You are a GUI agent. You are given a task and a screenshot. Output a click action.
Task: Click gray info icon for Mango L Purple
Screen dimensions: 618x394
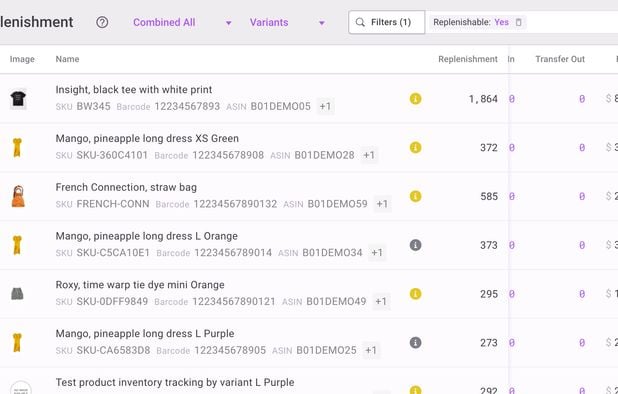pos(415,343)
